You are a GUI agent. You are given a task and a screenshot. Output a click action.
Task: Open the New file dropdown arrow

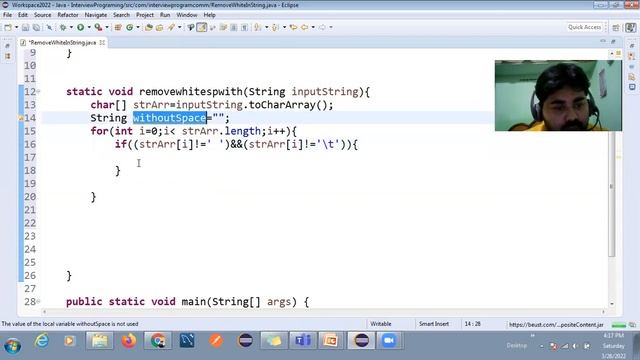16,27
